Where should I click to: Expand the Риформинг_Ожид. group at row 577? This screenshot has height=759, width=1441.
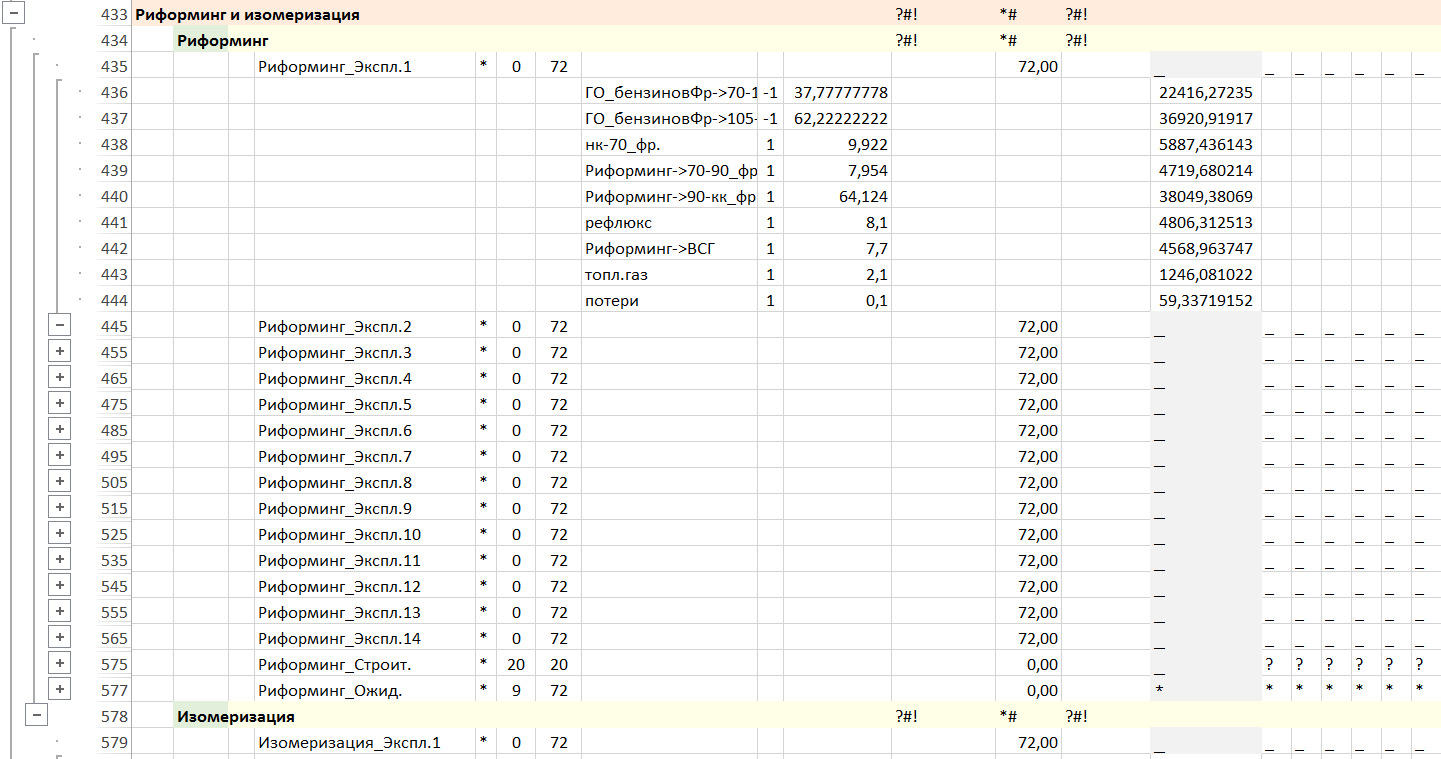(60, 689)
